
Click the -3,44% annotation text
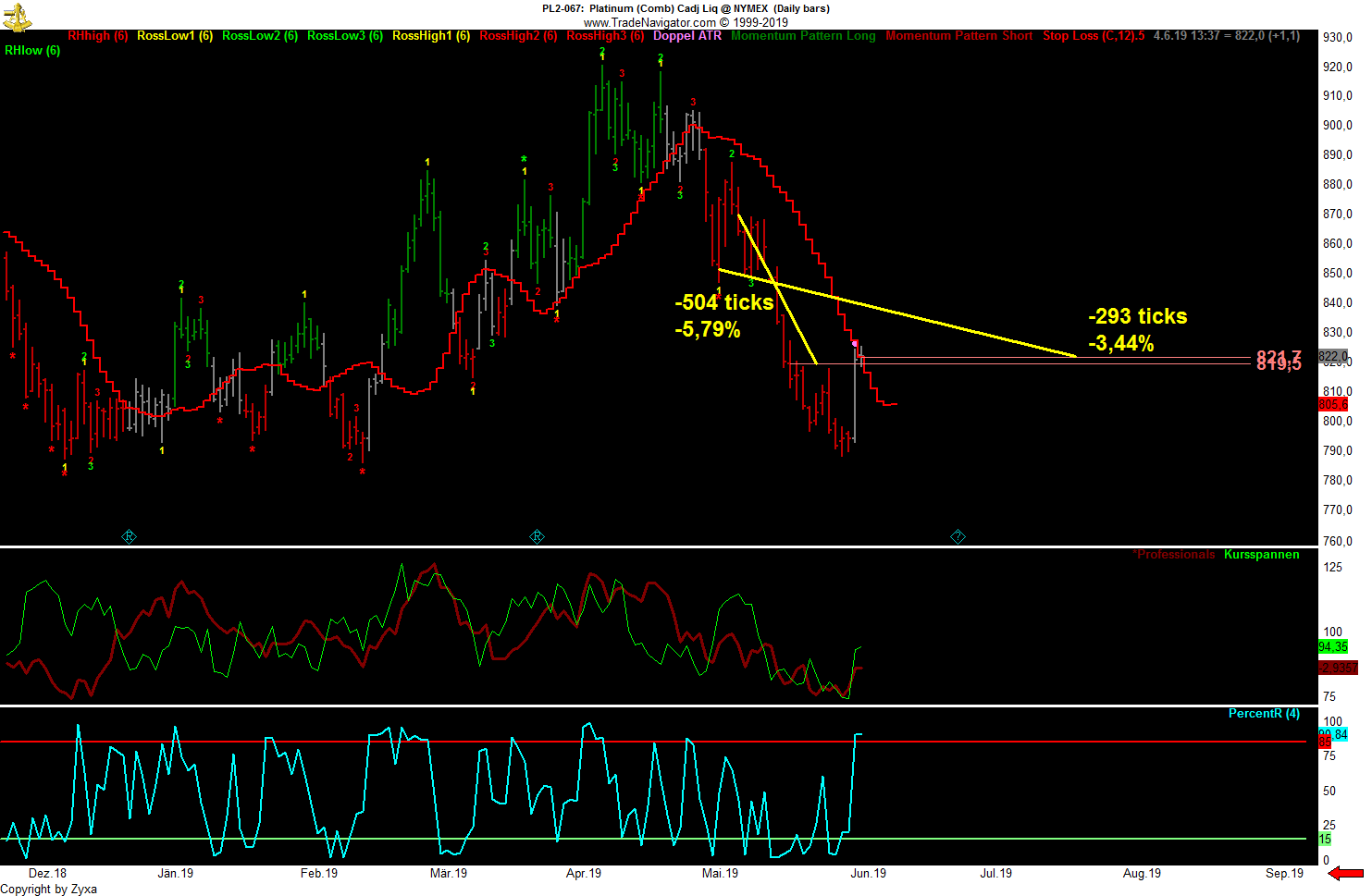tap(1121, 344)
